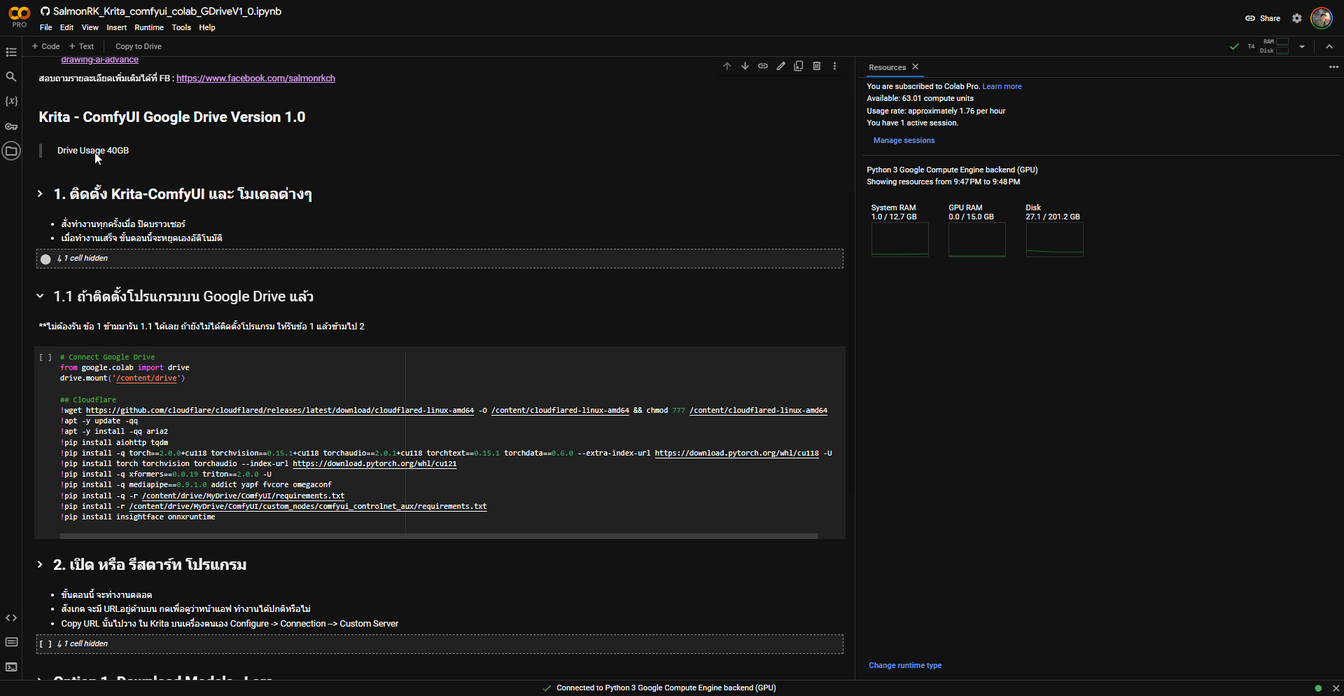Open the Edit menu
Screen dimensions: 1344x696
tap(67, 28)
